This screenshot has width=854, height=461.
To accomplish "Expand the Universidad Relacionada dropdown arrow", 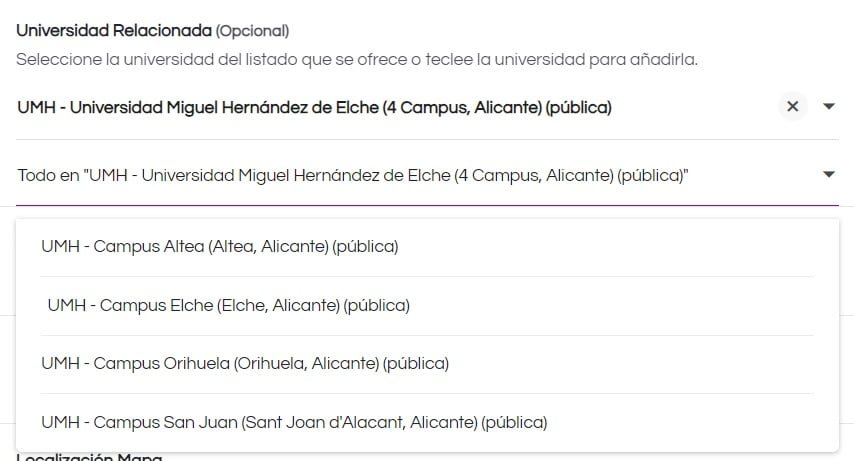I will [x=829, y=106].
